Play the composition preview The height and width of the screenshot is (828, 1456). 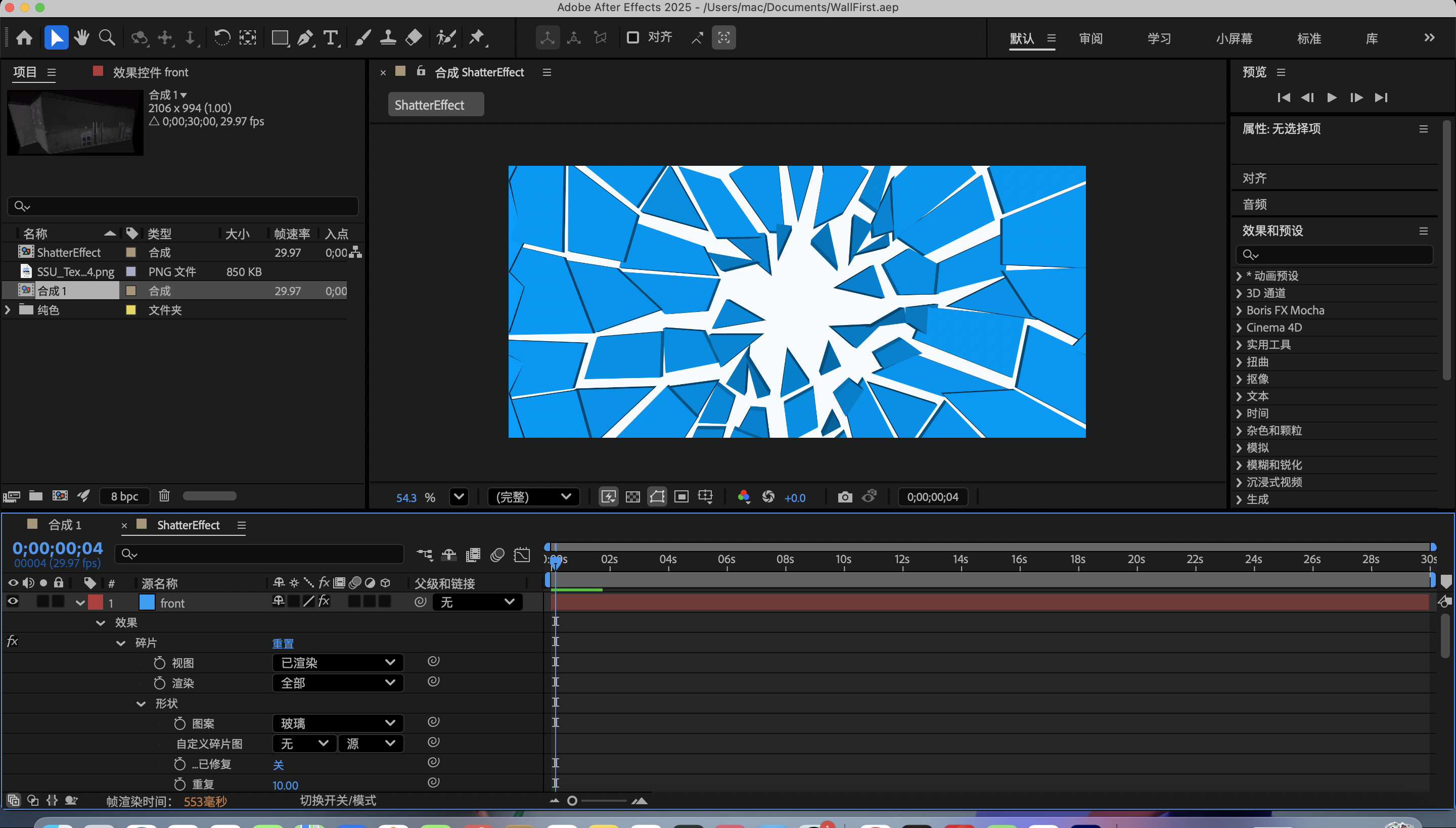pyautogui.click(x=1332, y=97)
